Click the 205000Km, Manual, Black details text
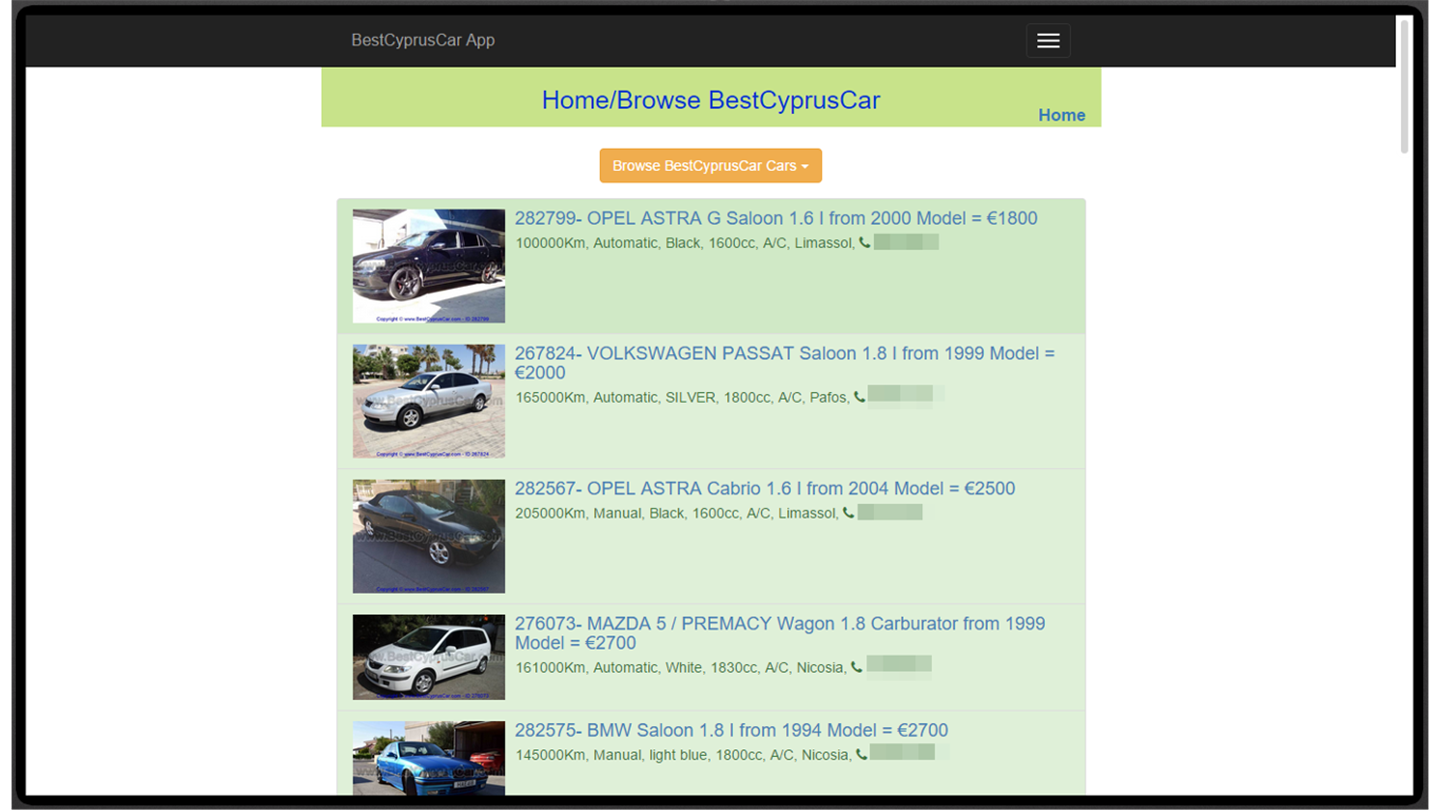The image size is (1440, 810). point(677,513)
